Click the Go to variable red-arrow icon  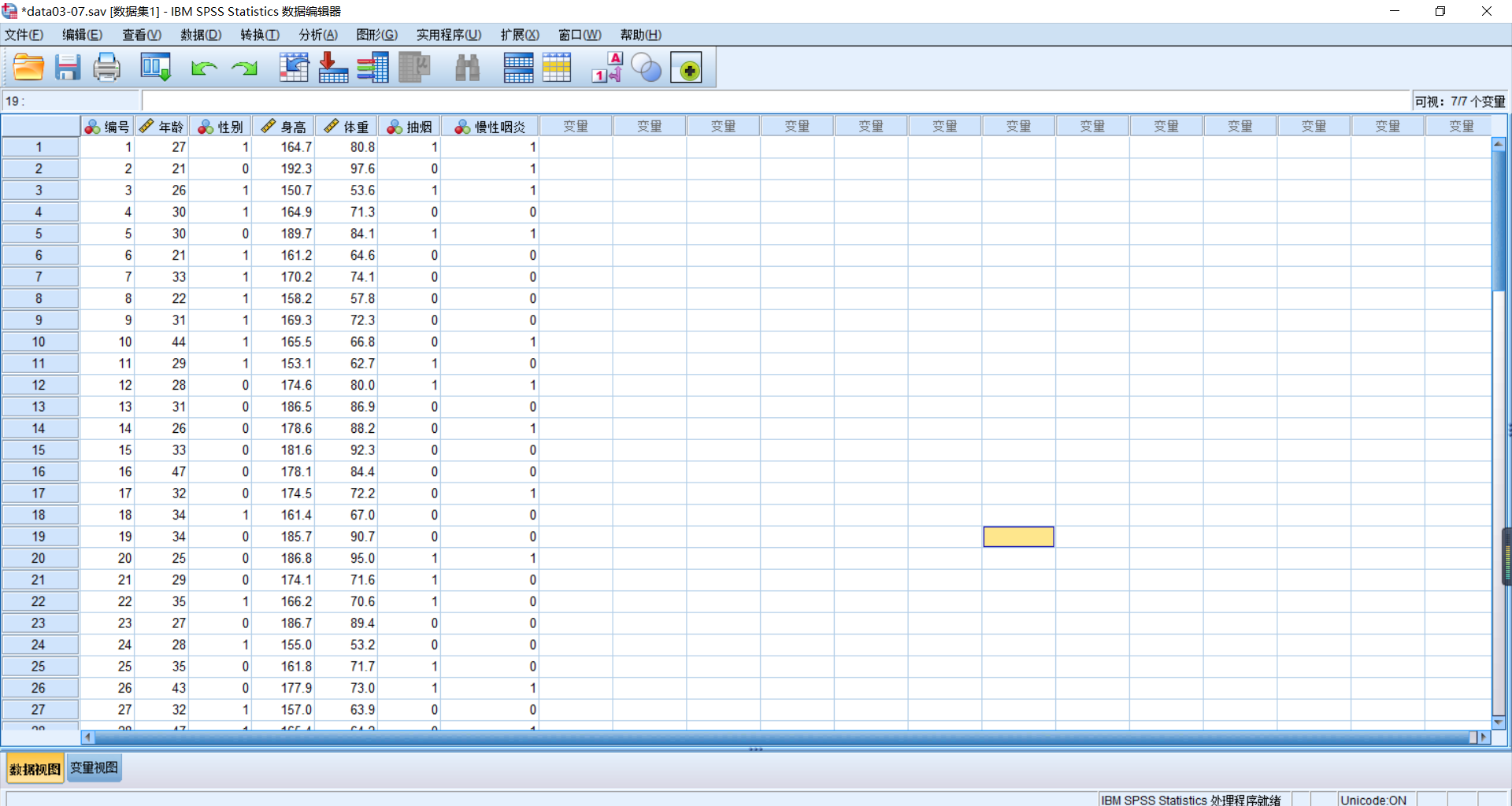[333, 68]
